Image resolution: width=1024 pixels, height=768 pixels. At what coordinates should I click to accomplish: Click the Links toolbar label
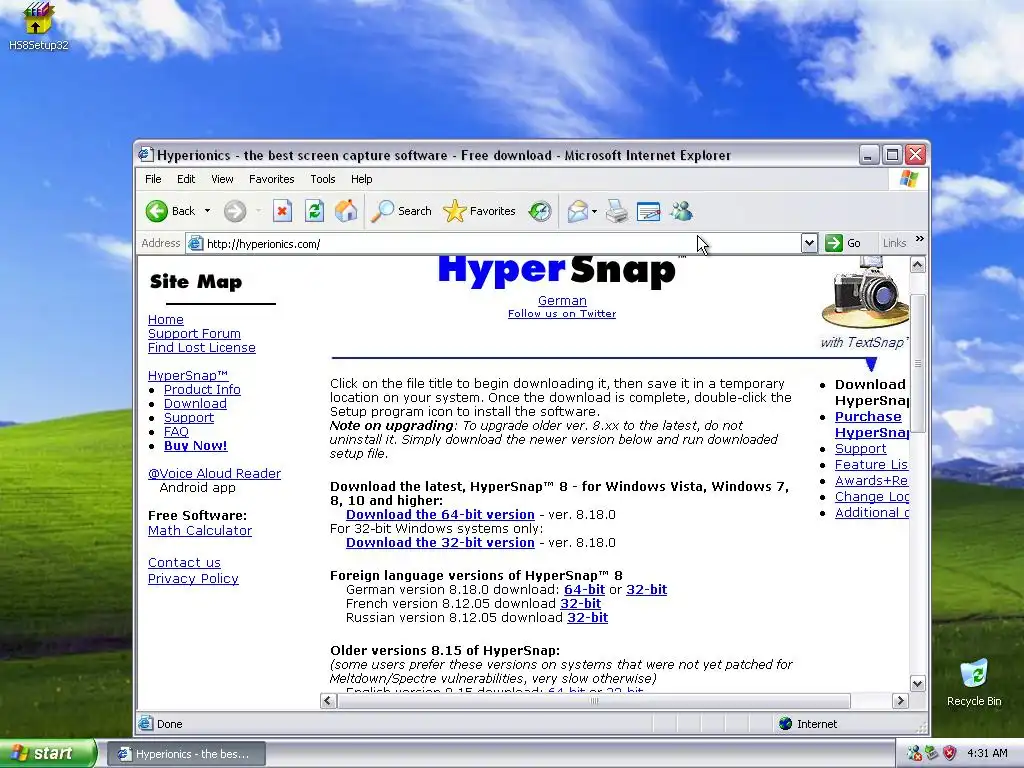(894, 243)
